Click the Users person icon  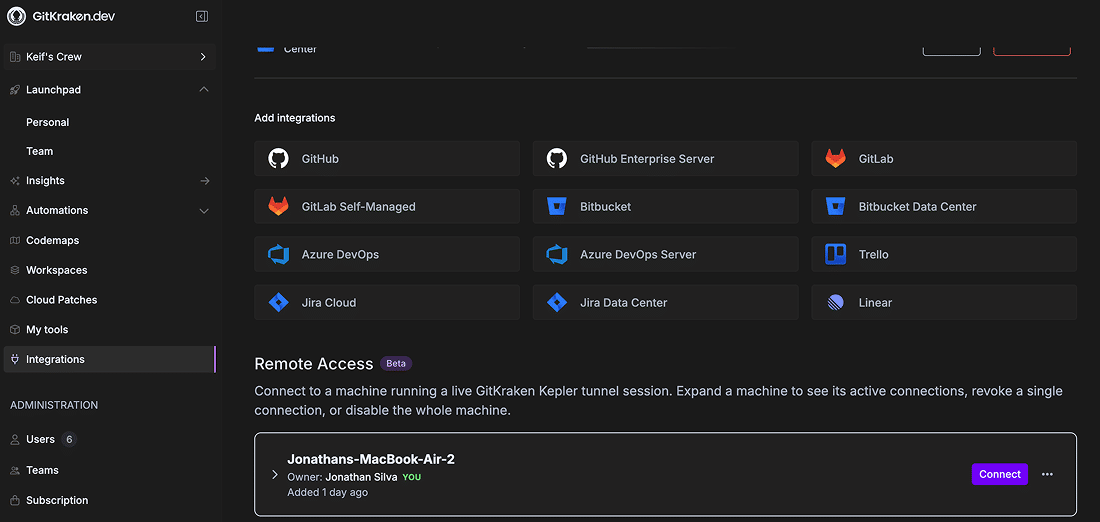tap(15, 440)
